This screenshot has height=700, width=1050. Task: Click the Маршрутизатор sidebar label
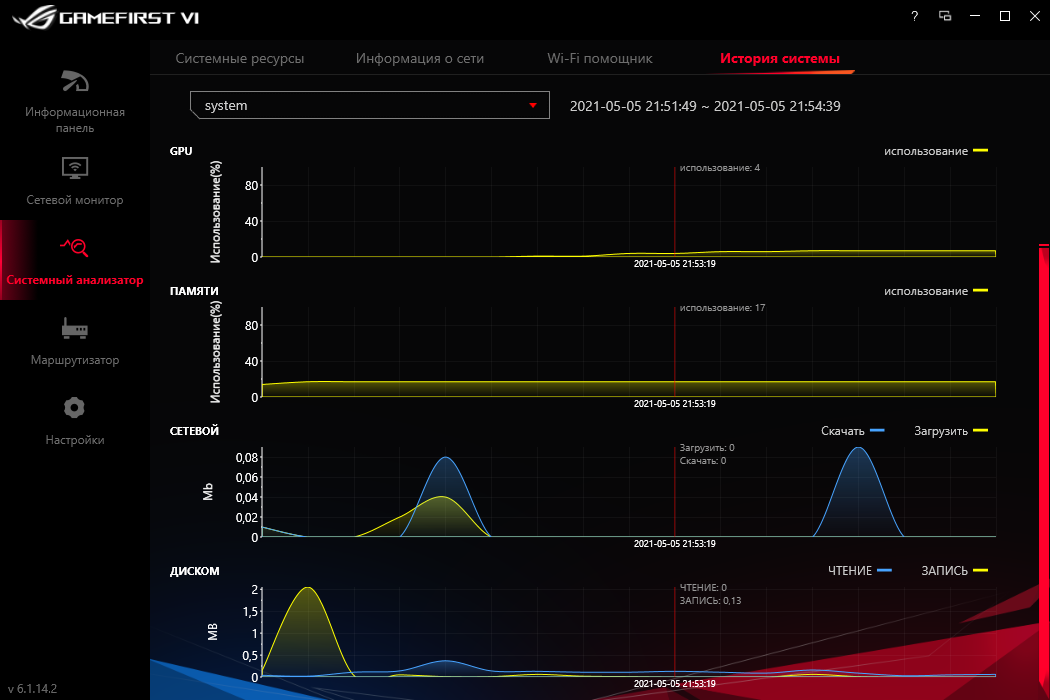tap(75, 360)
